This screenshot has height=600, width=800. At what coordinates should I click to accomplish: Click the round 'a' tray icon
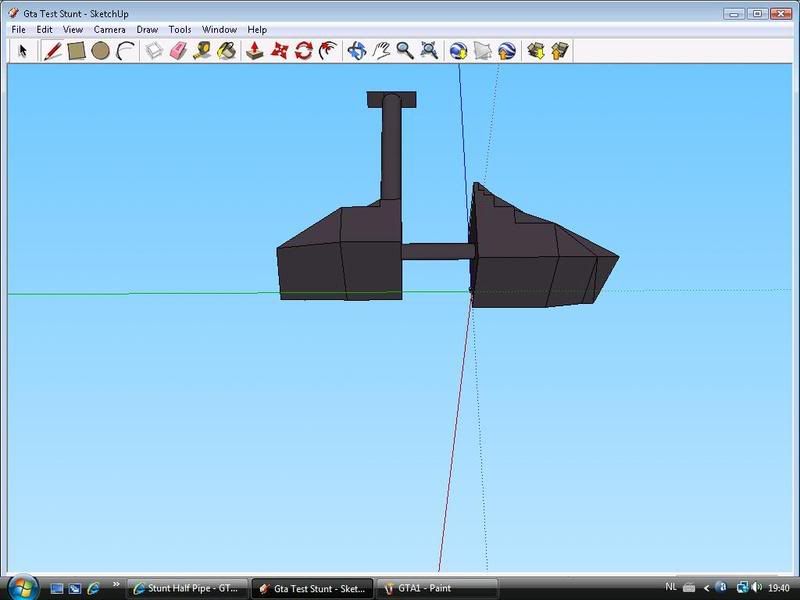tap(721, 588)
